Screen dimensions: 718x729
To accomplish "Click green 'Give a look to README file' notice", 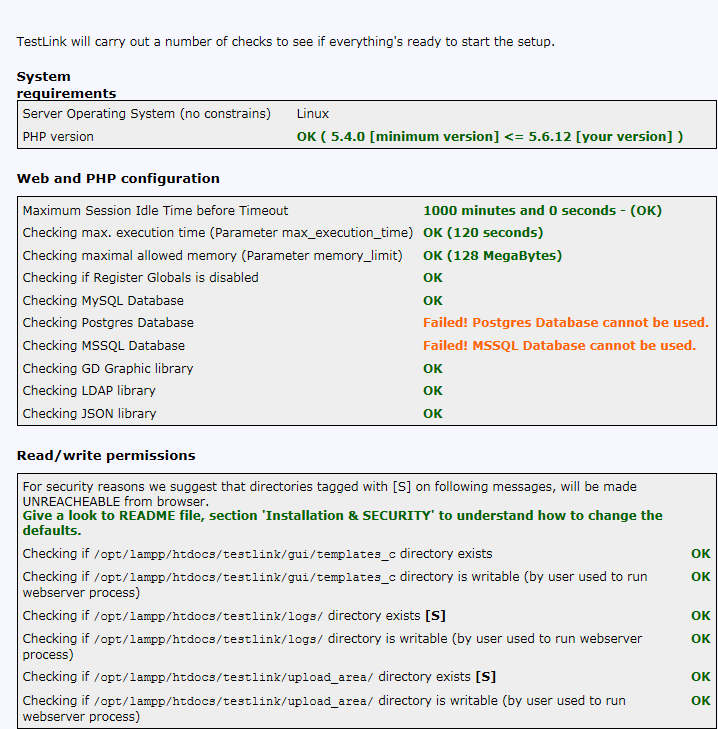I will tap(343, 523).
